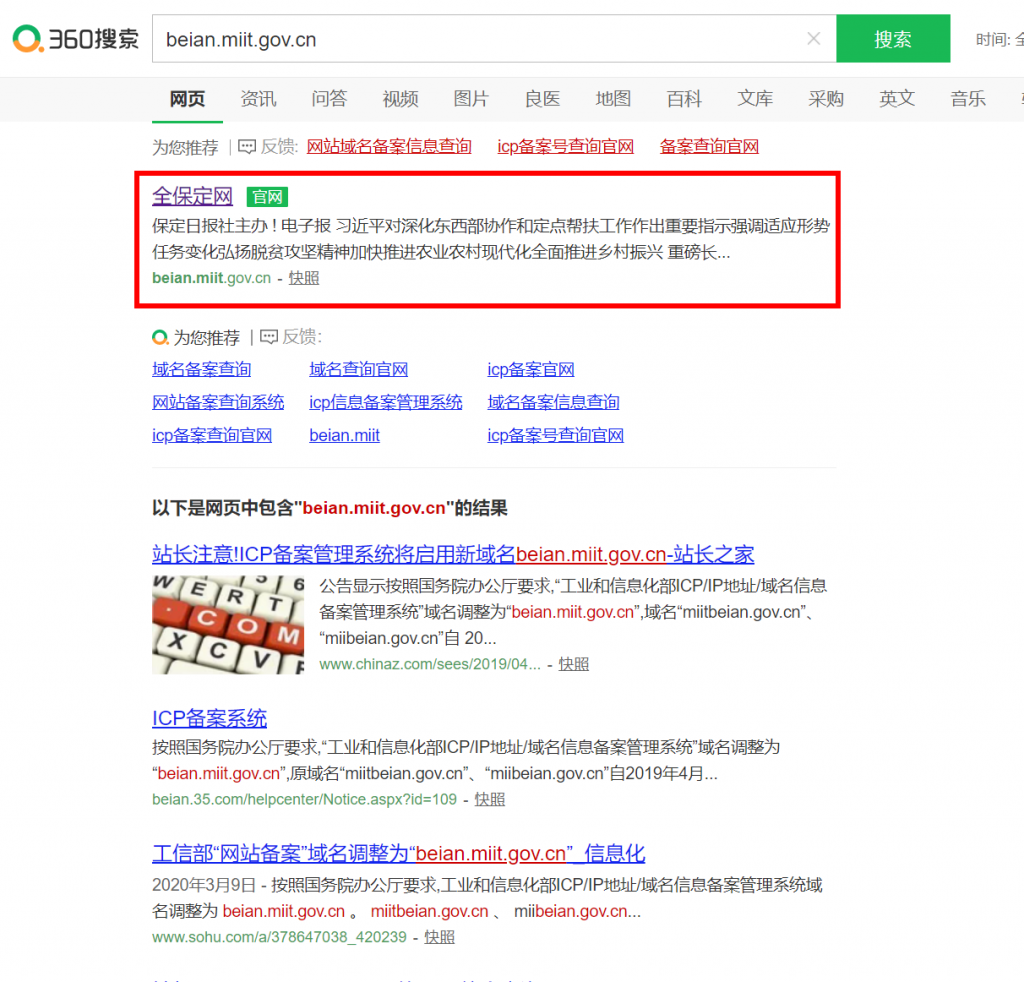Open the 时间 filter at top right
Screen dimensions: 1024x982
coord(999,40)
